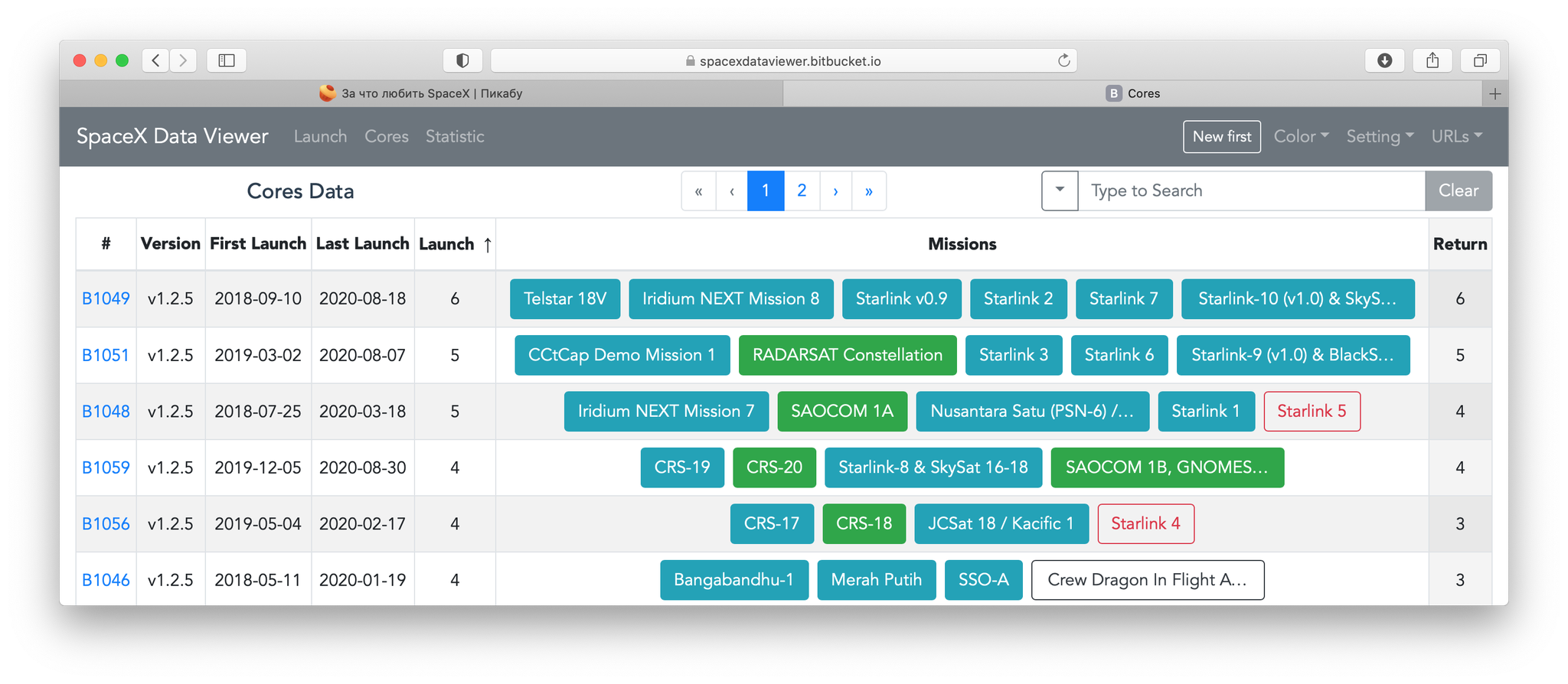Image resolution: width=1568 pixels, height=684 pixels.
Task: Expand the URLs dropdown menu
Action: click(1457, 136)
